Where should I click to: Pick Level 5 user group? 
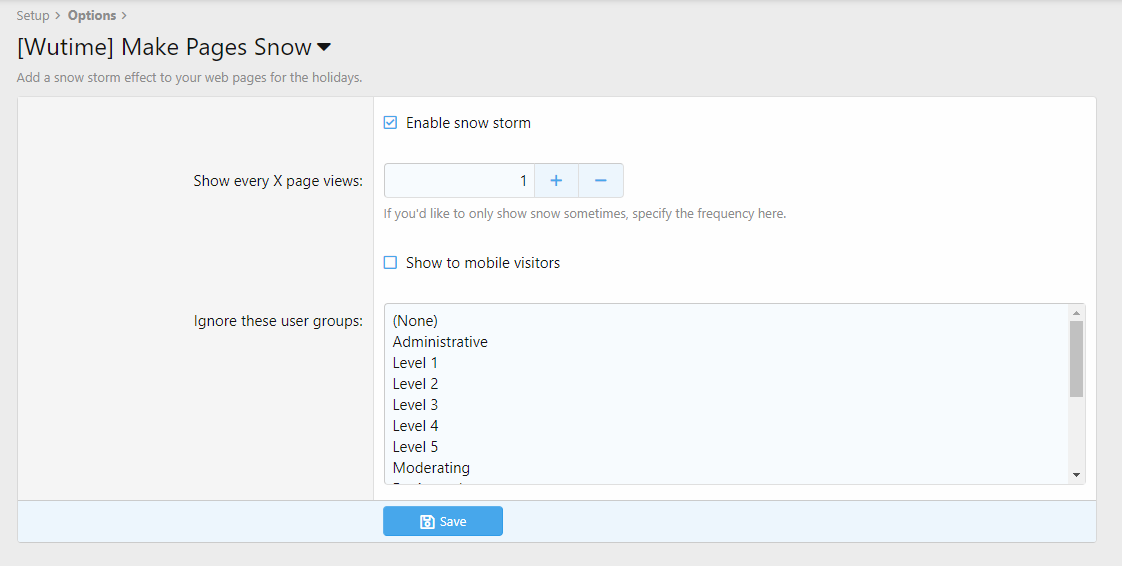(x=415, y=447)
